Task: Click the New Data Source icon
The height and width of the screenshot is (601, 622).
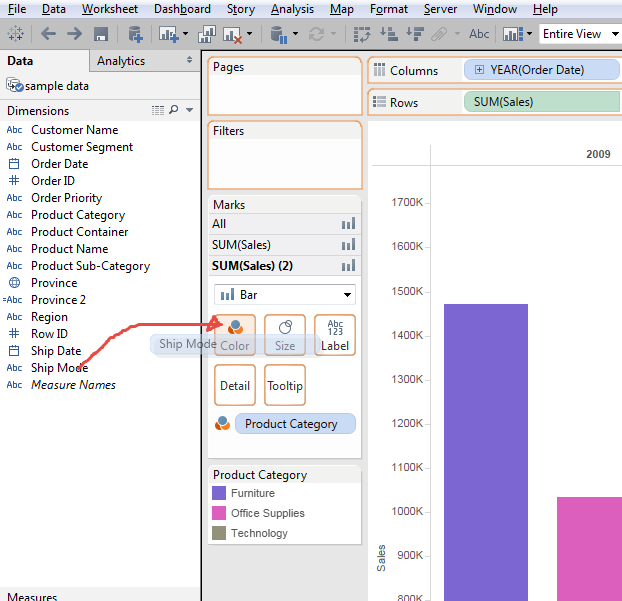Action: pyautogui.click(x=135, y=34)
